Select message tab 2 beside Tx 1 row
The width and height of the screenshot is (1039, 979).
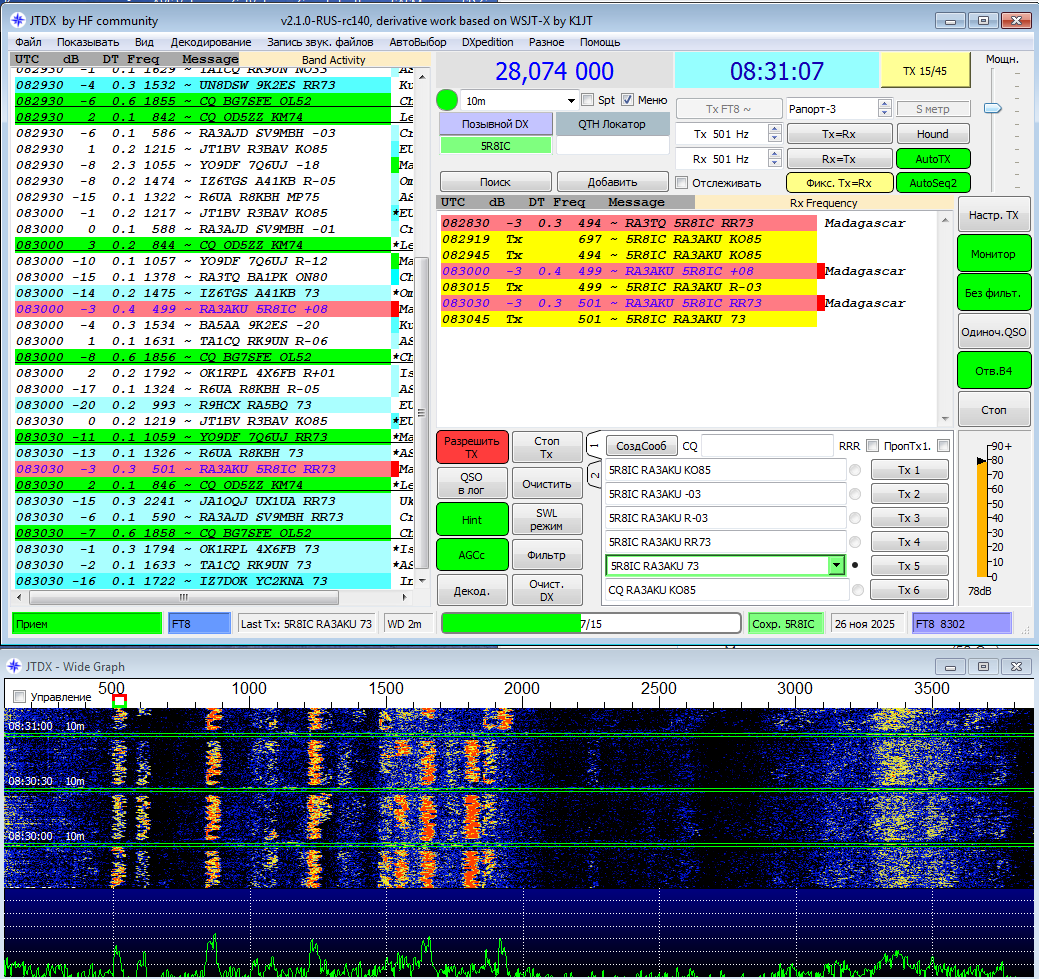(x=594, y=475)
